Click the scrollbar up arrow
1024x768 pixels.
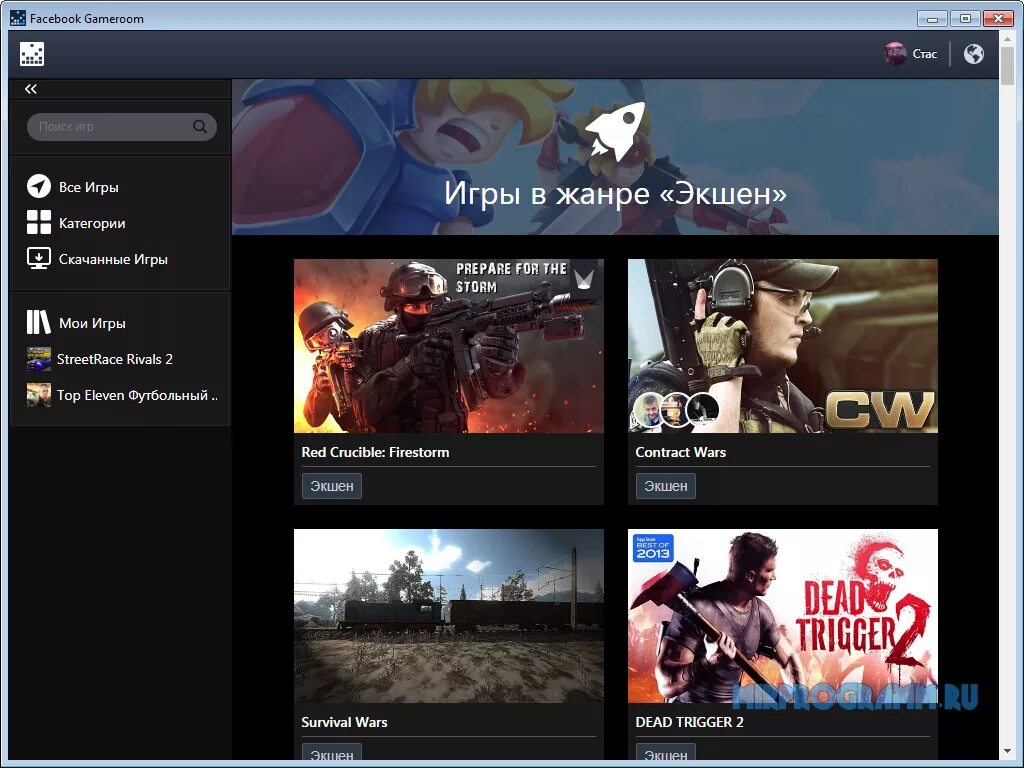click(1007, 39)
